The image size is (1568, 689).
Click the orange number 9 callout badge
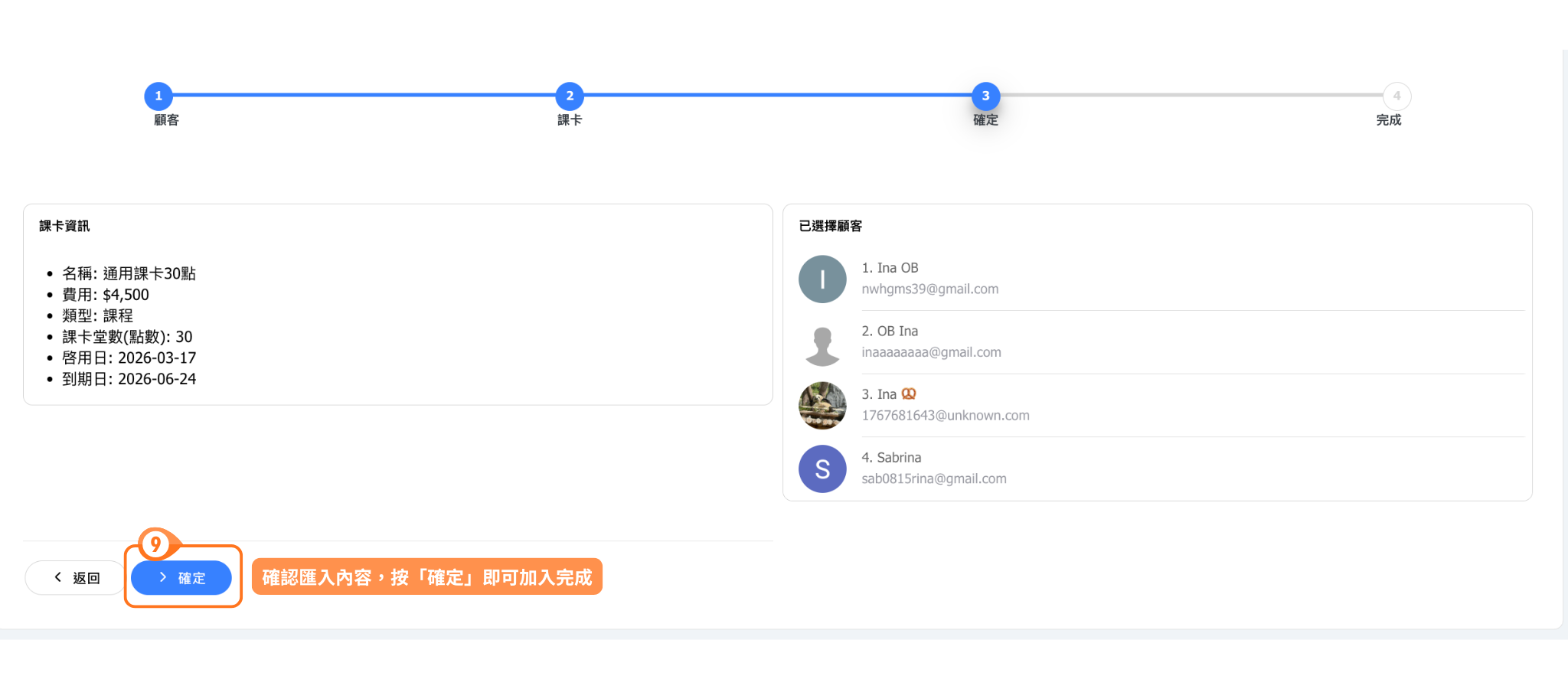pos(156,544)
